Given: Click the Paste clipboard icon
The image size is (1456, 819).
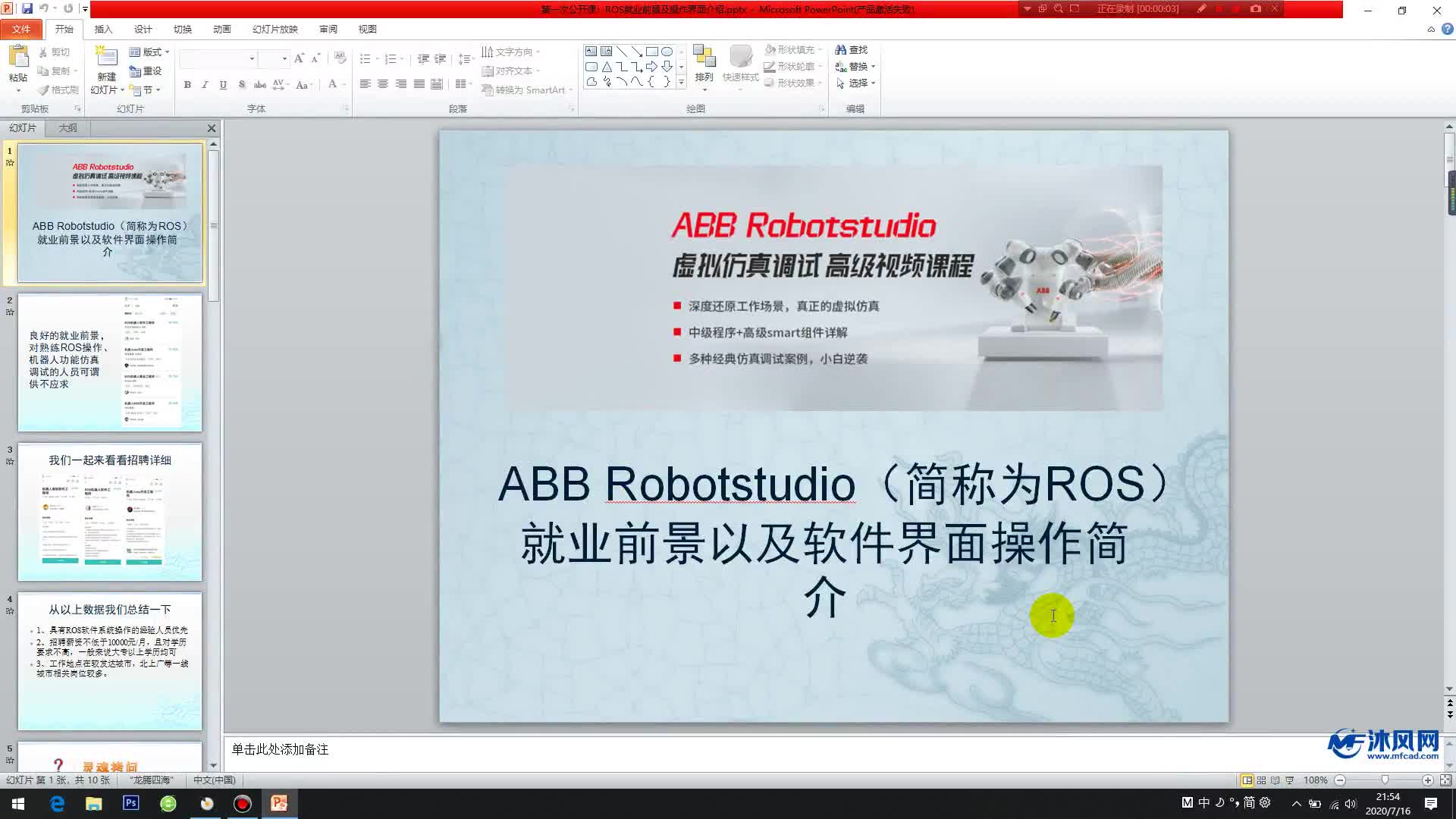Looking at the screenshot, I should pyautogui.click(x=18, y=58).
